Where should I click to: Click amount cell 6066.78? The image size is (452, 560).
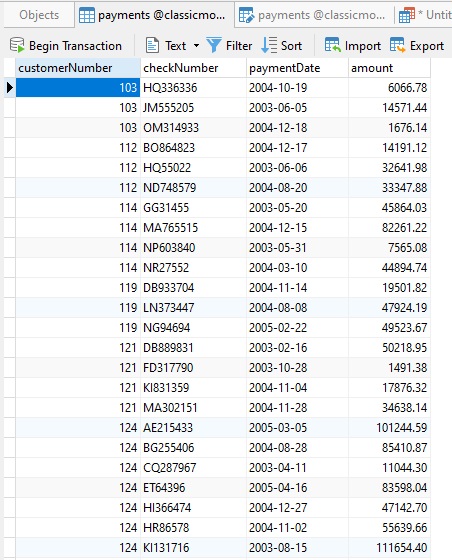point(389,88)
